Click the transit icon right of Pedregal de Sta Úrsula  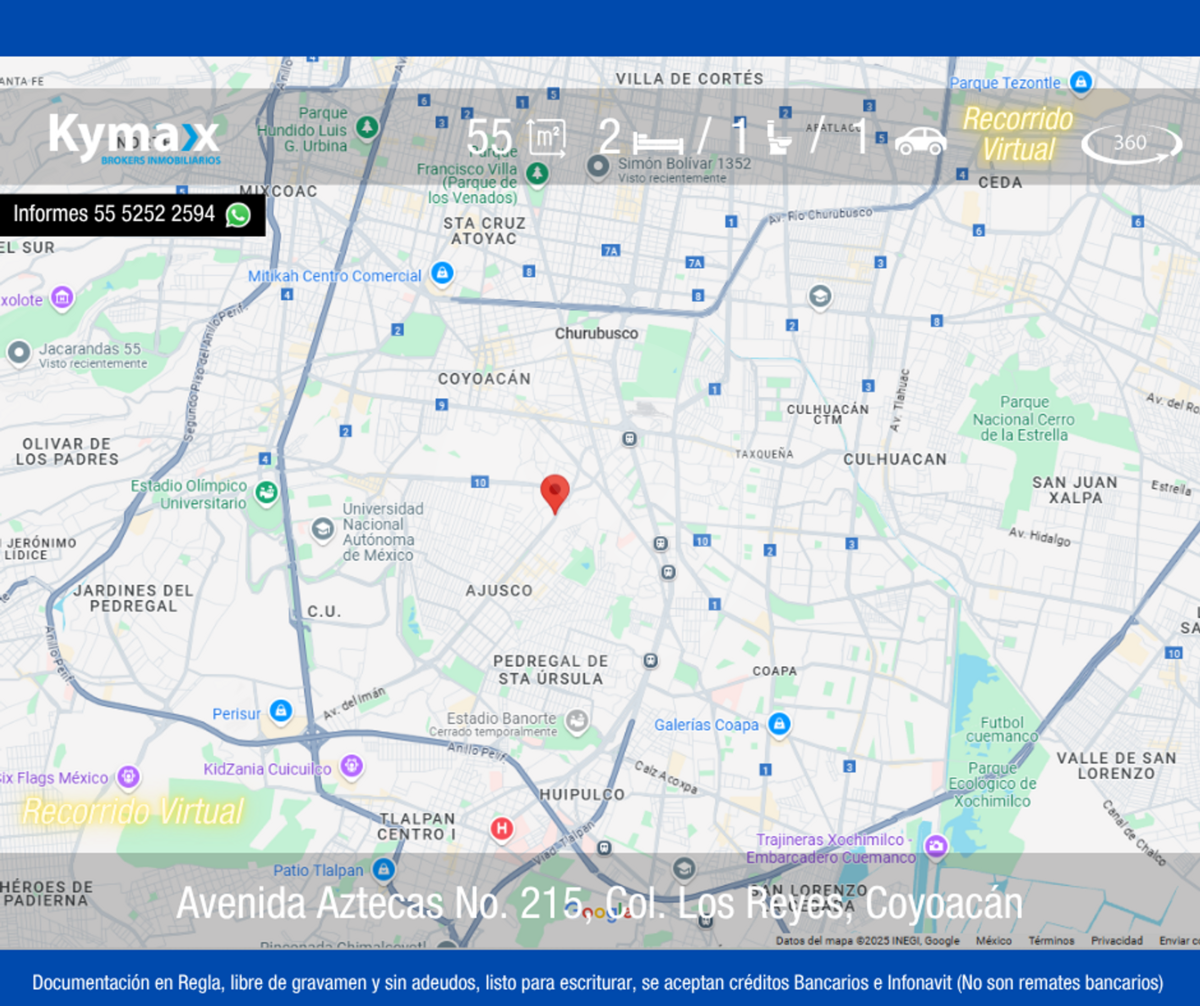tap(651, 661)
